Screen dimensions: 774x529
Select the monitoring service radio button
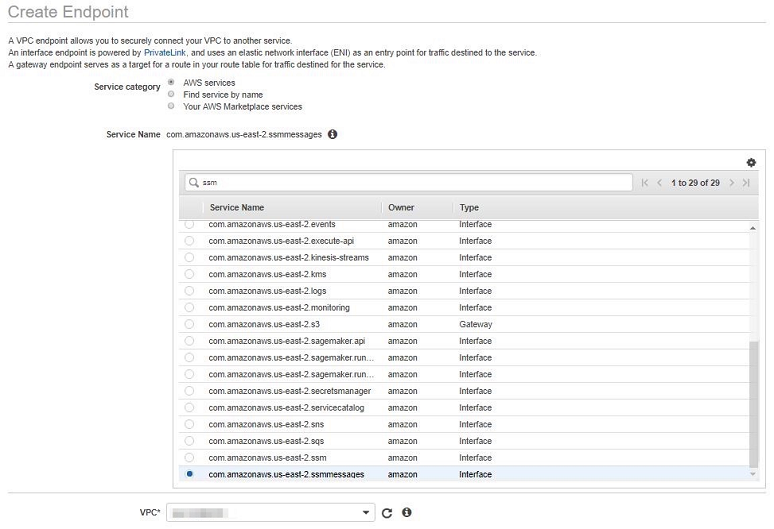coord(189,307)
